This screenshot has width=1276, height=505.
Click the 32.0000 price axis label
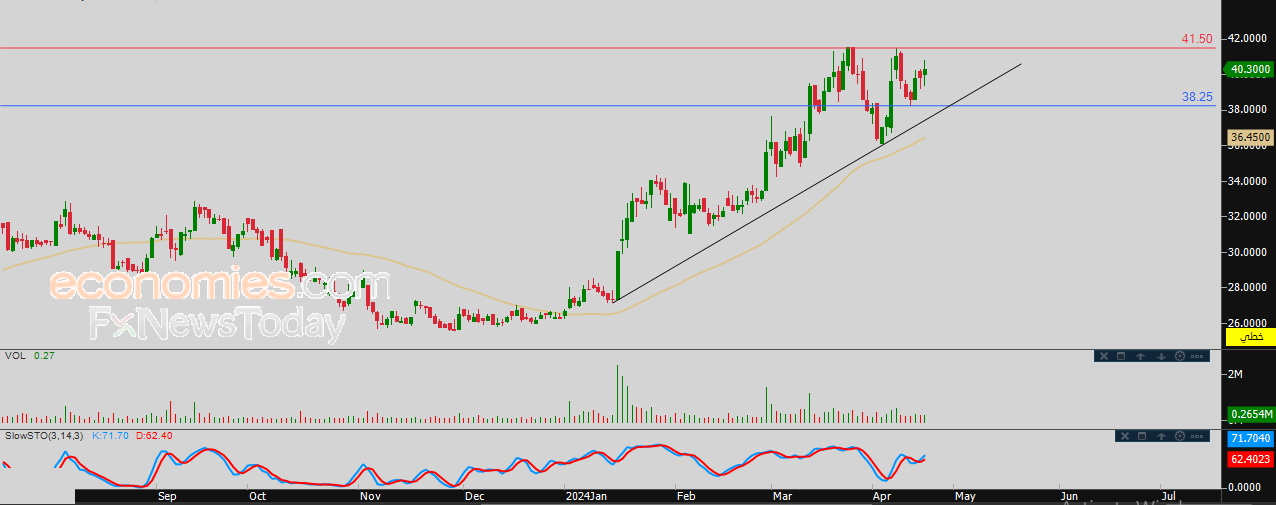1249,216
